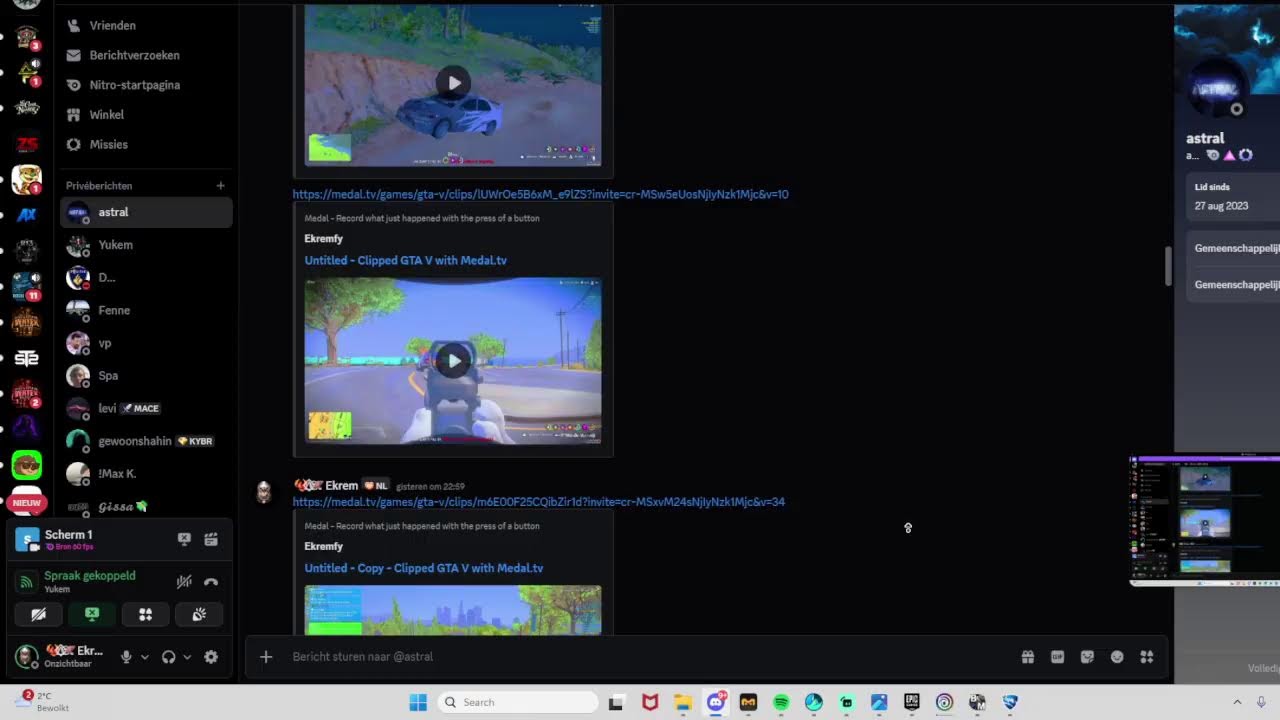Toggle noise suppression icon
The height and width of the screenshot is (720, 1280).
(184, 581)
